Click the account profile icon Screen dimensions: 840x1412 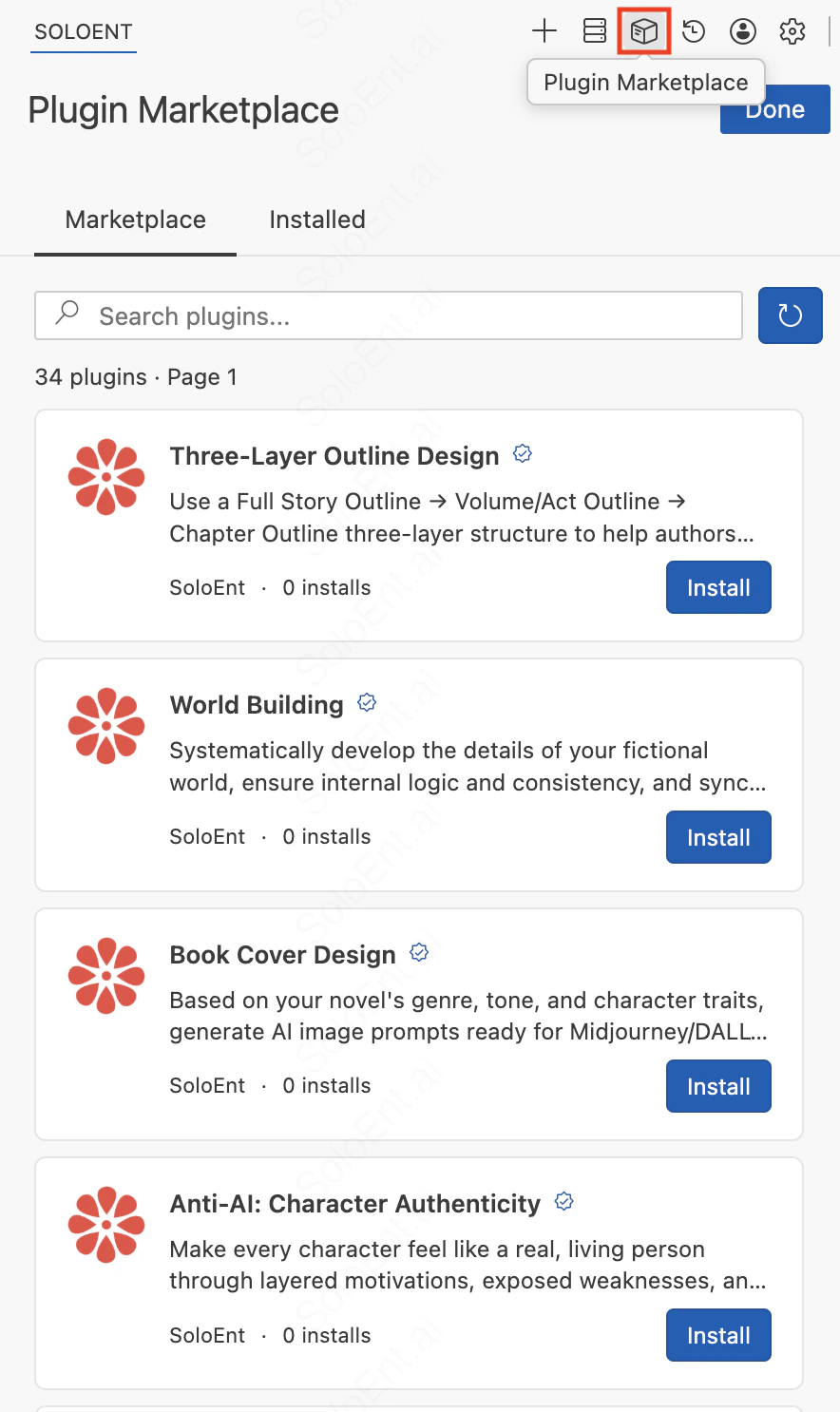tap(742, 30)
